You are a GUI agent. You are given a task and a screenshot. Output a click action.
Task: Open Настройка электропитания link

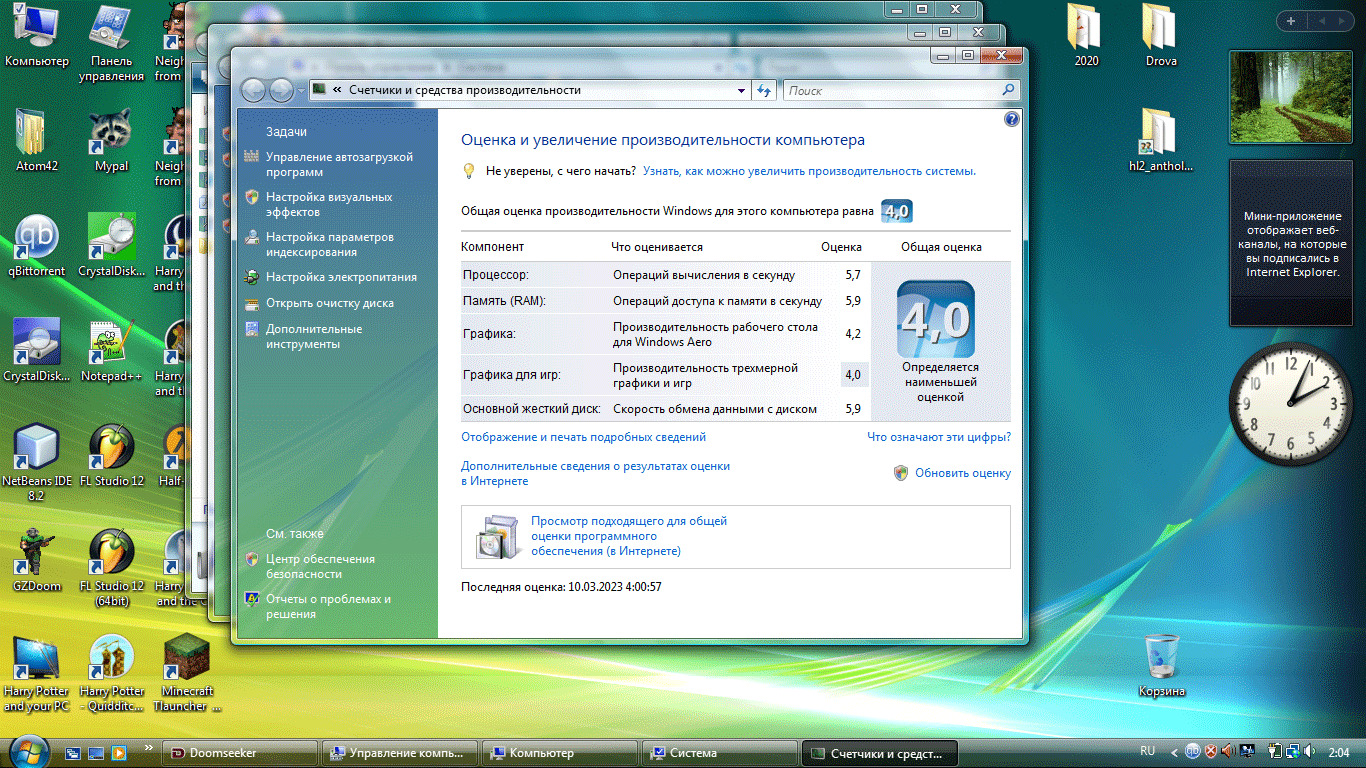pos(341,277)
